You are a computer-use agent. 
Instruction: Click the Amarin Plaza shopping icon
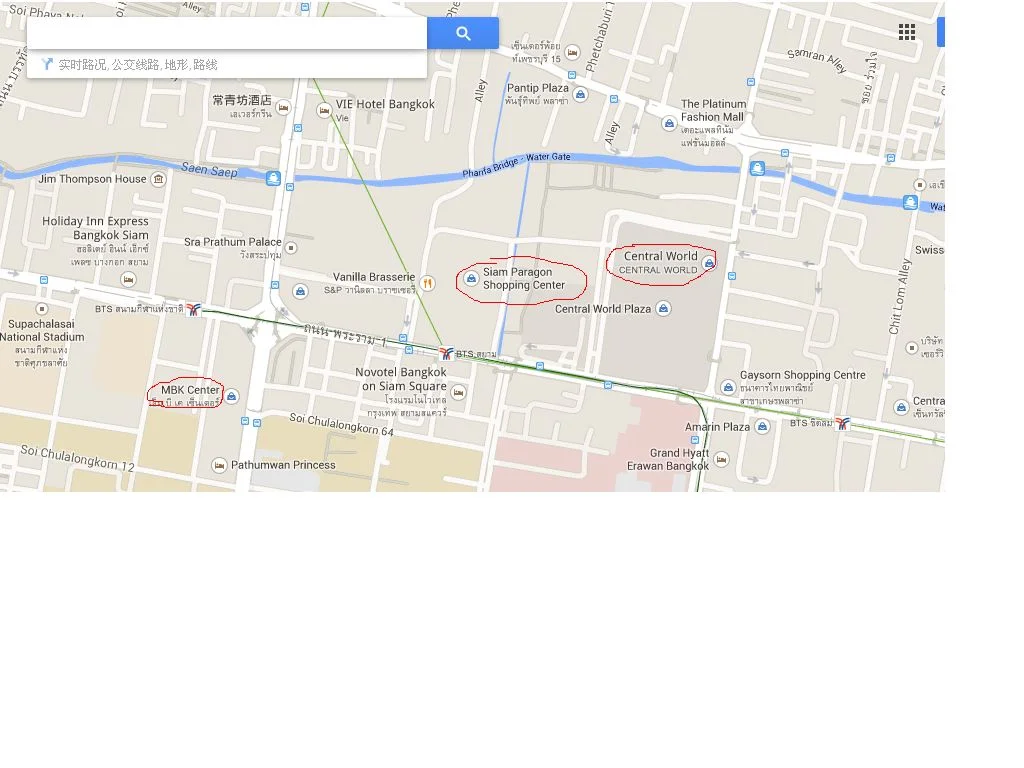pos(762,427)
